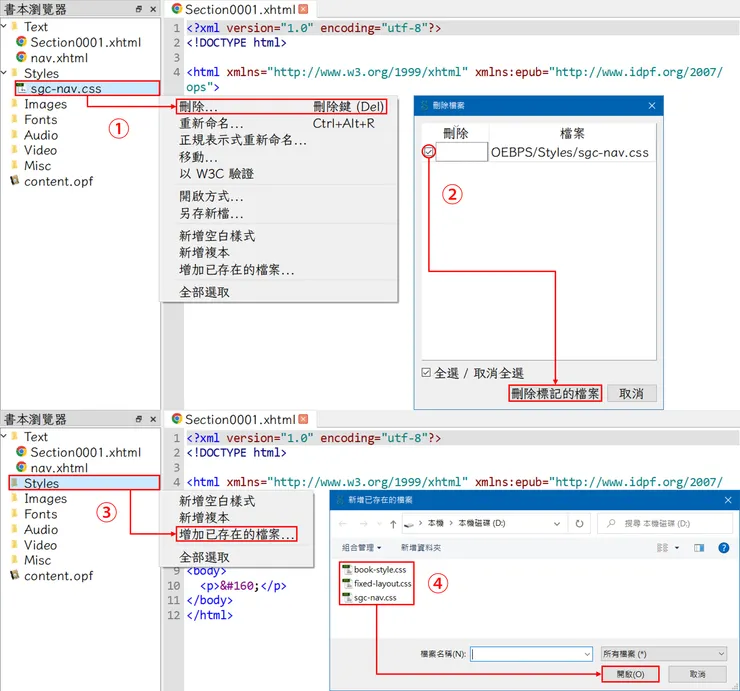Click the content.opf icon in the upper book browser
Viewport: 740px width, 691px height.
pyautogui.click(x=15, y=180)
